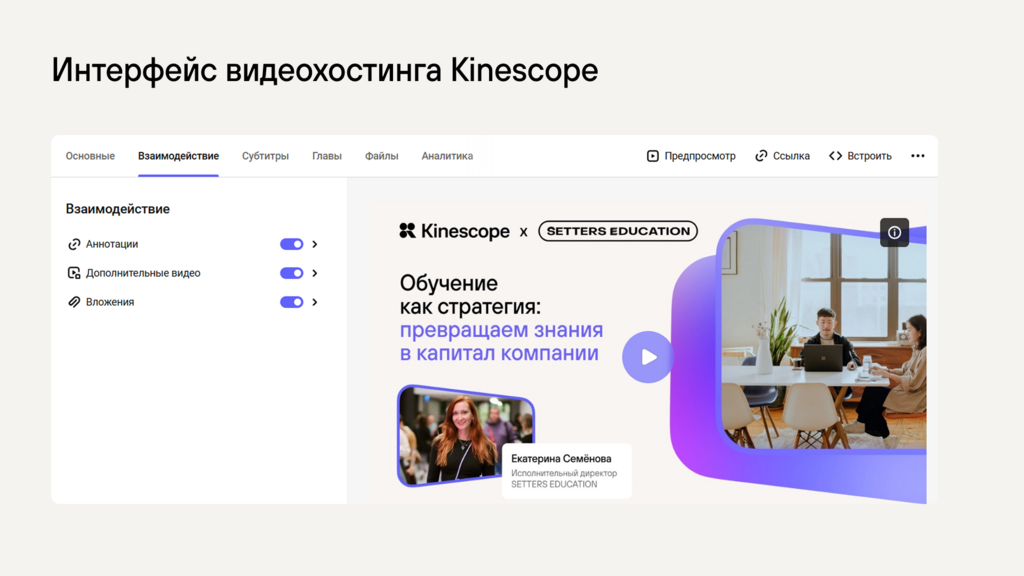Switch to the Субтитры tab
The width and height of the screenshot is (1024, 576).
tap(265, 156)
